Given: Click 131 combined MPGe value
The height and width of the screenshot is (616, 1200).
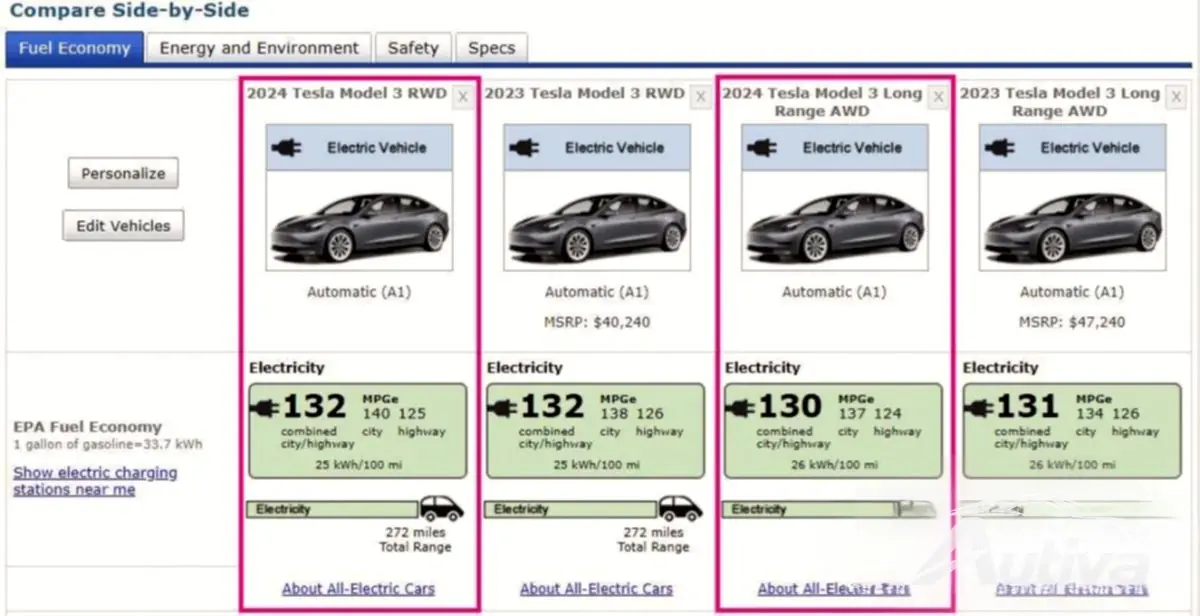Looking at the screenshot, I should tap(1027, 406).
